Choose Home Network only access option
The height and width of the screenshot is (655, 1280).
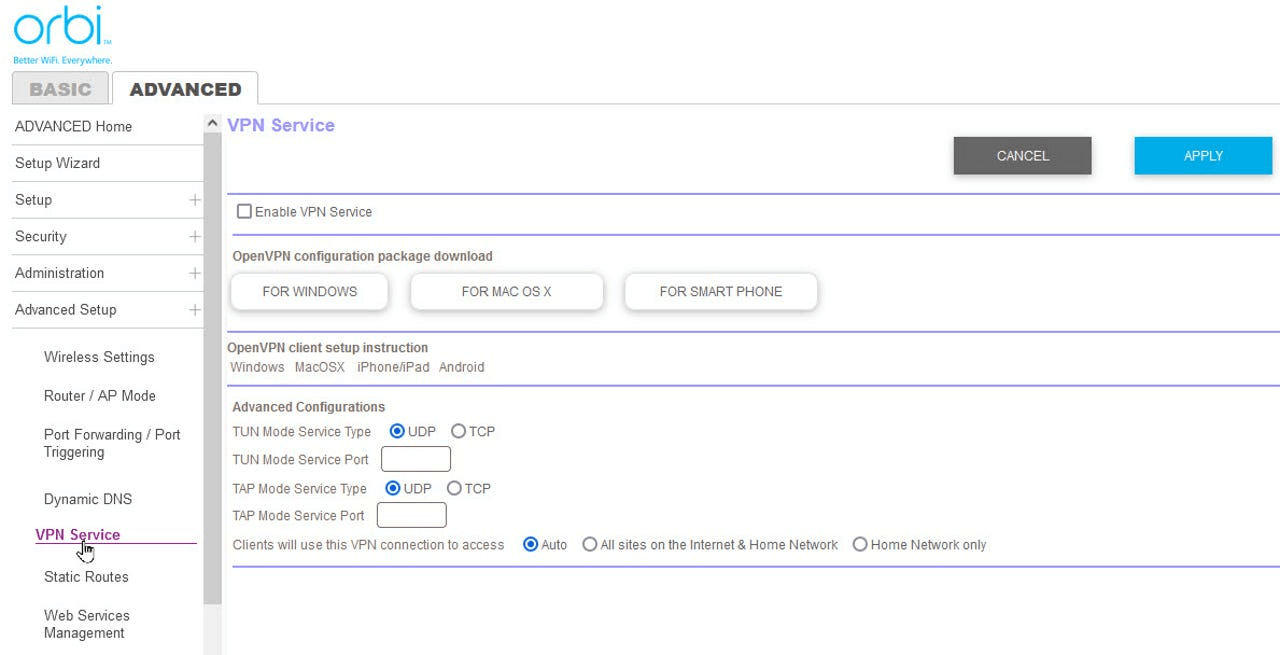[860, 545]
